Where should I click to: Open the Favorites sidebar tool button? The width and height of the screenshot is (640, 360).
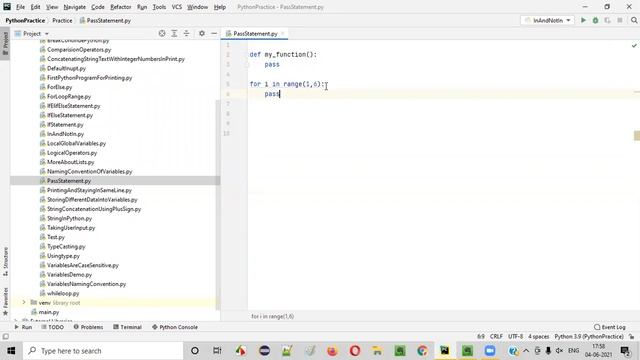(5, 301)
